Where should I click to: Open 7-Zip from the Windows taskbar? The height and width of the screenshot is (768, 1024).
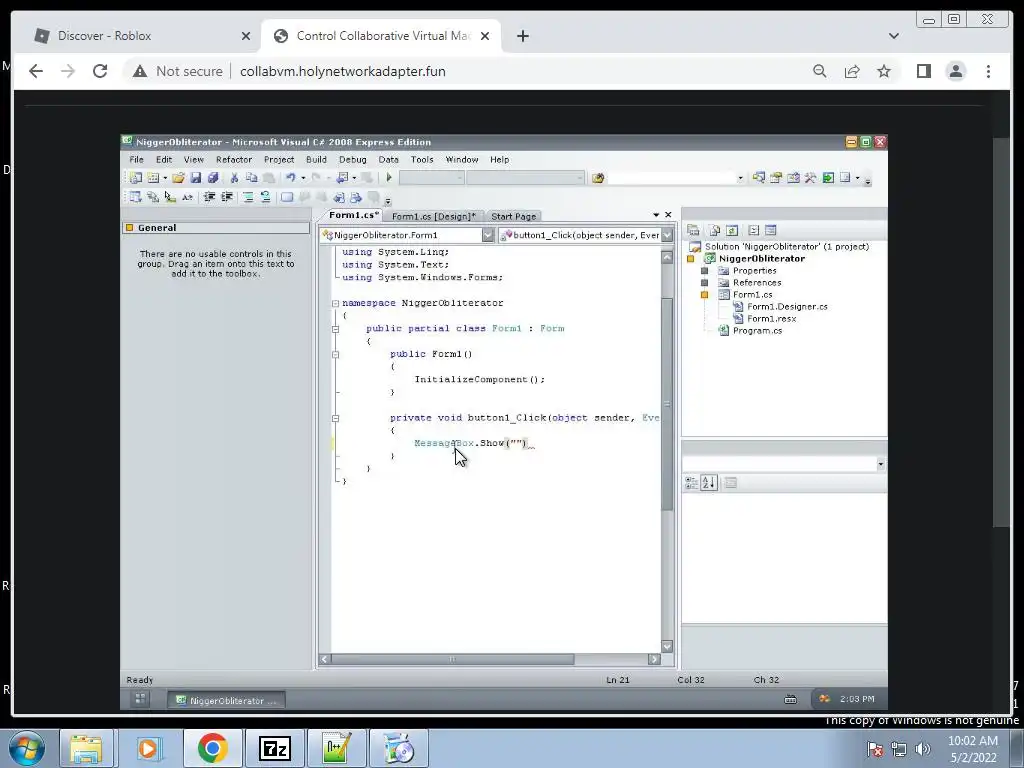274,748
